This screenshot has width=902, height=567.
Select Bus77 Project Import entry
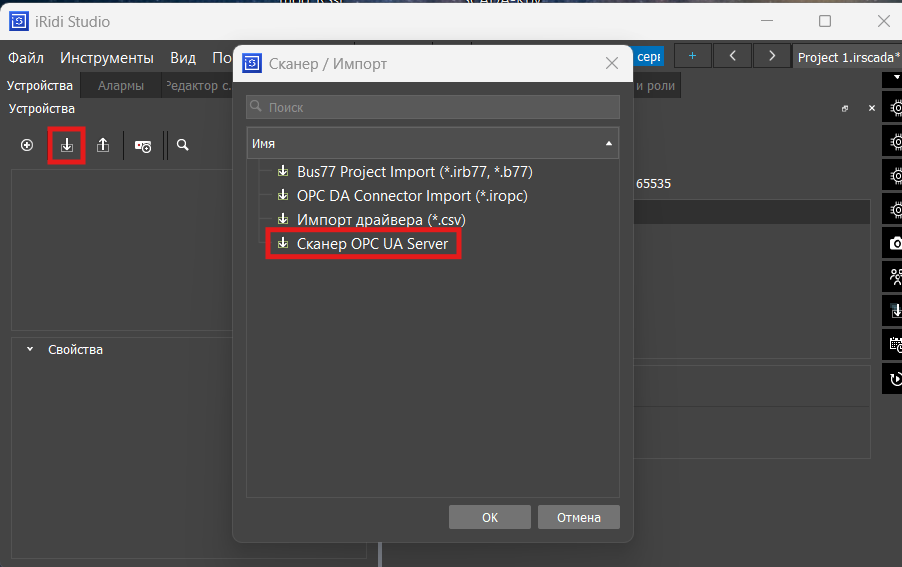(x=415, y=172)
